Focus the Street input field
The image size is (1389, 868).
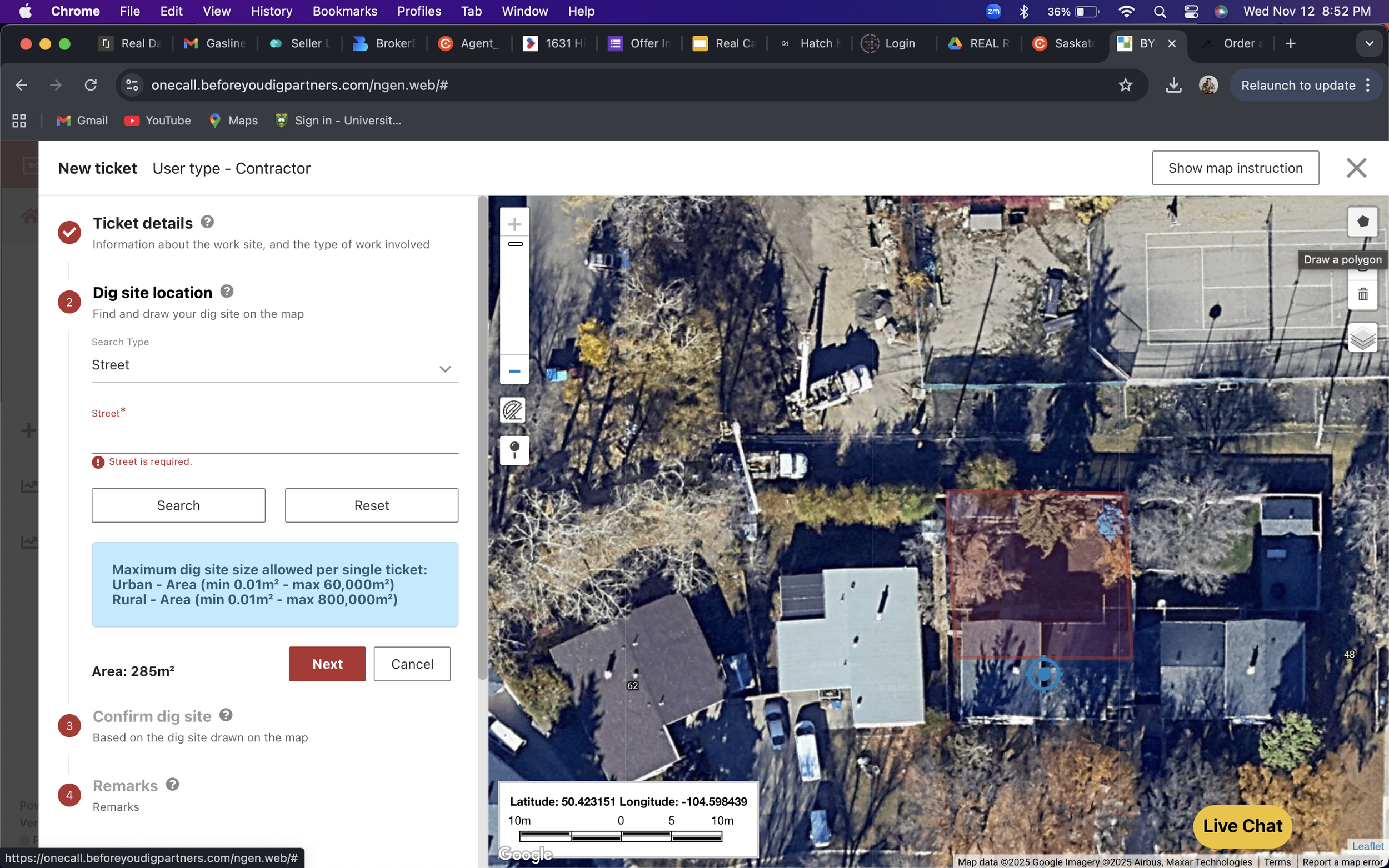274,440
